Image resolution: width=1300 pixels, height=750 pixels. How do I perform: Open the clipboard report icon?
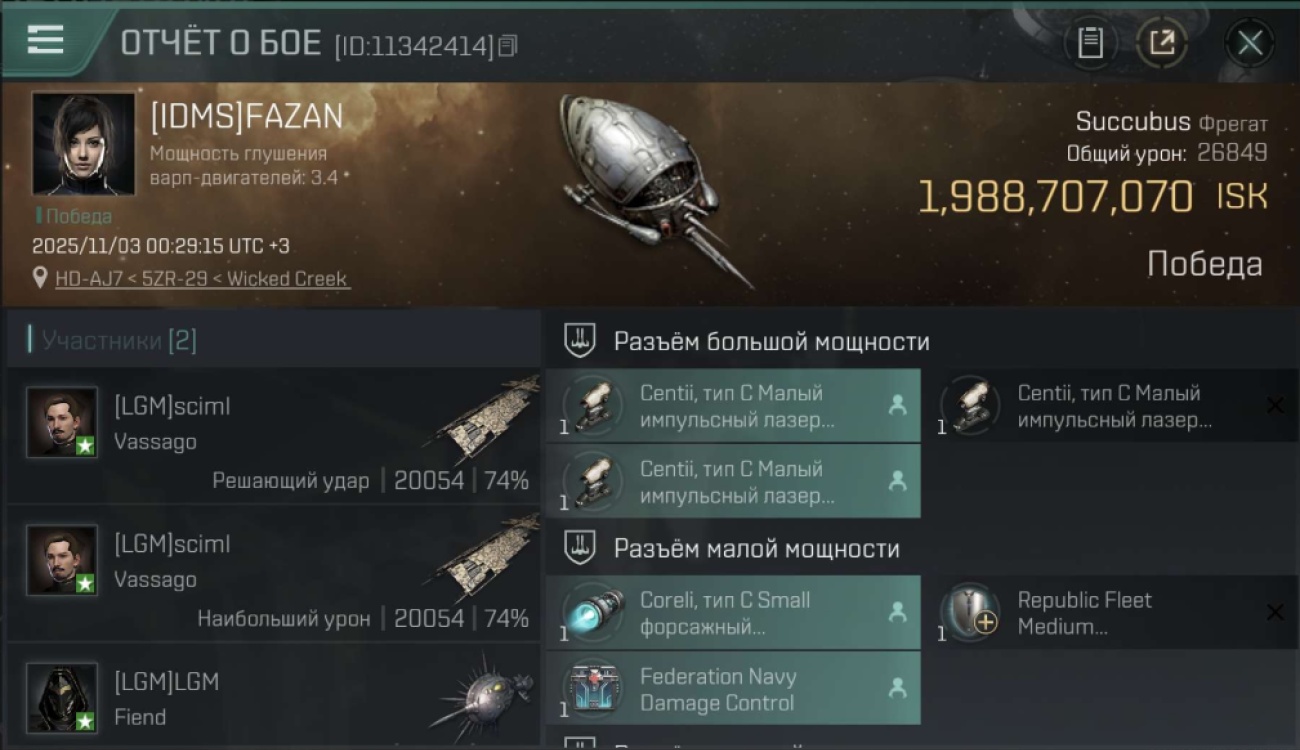pos(1090,43)
